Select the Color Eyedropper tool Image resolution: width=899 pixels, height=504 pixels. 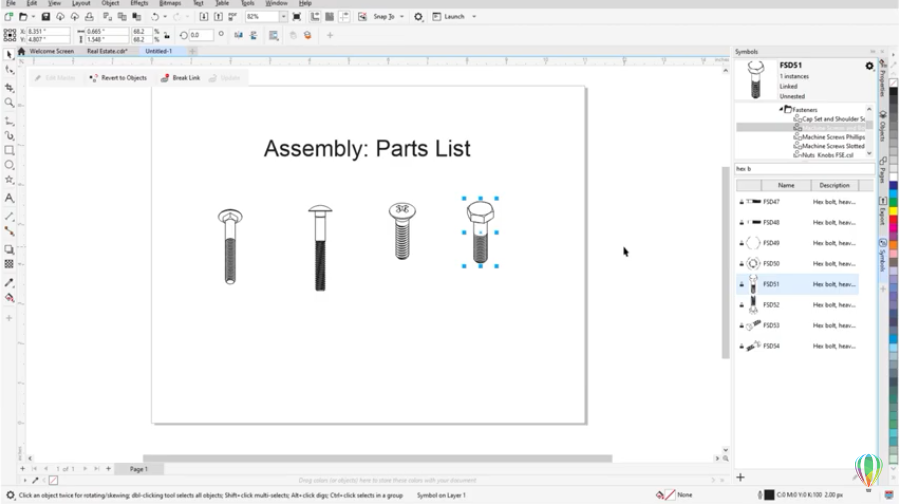pyautogui.click(x=9, y=283)
